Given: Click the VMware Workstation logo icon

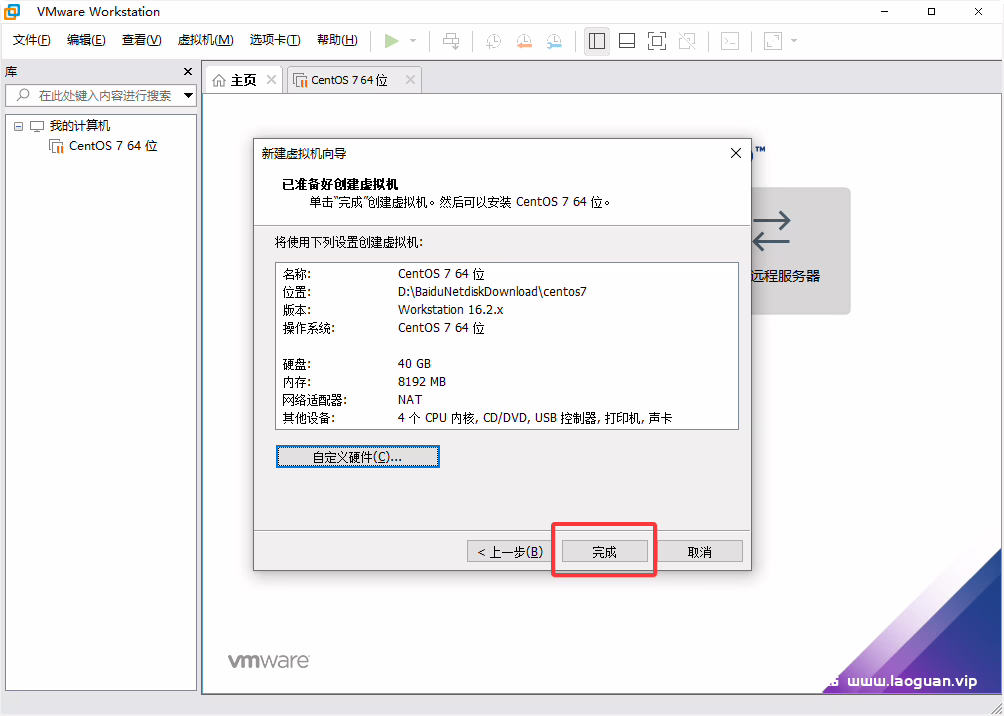Looking at the screenshot, I should click(x=11, y=11).
